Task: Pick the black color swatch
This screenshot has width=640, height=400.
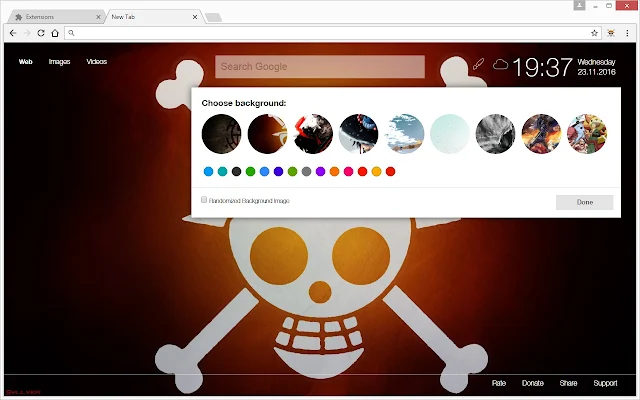Action: [236, 171]
